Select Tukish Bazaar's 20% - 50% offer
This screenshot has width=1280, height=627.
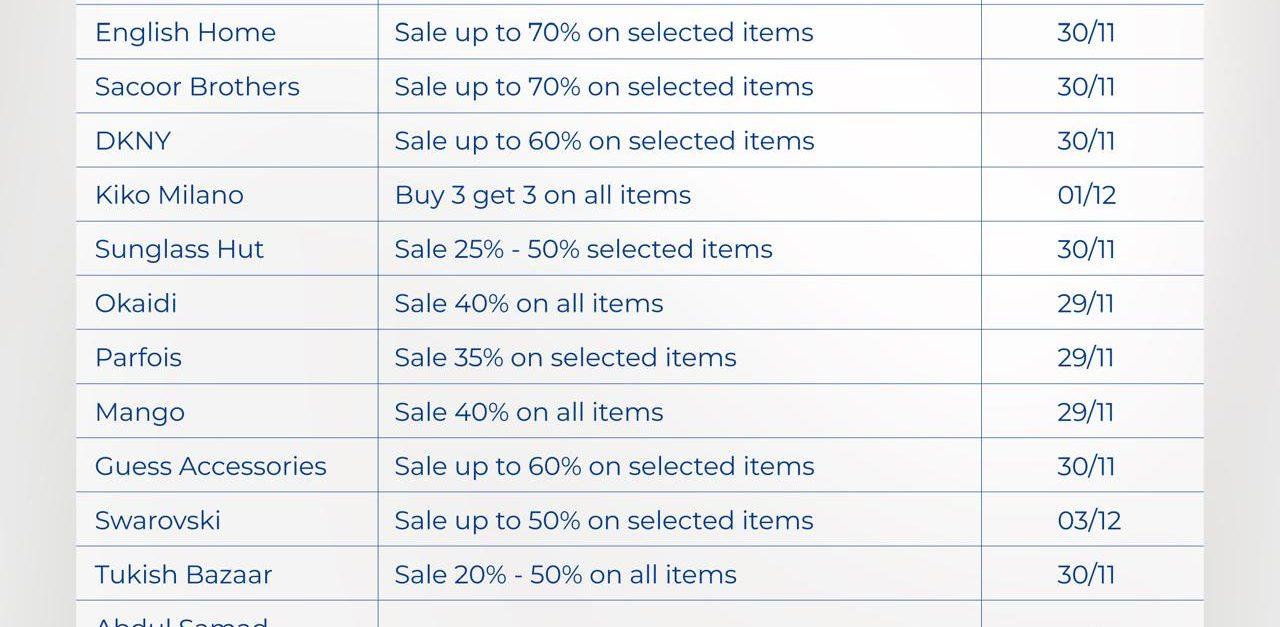click(565, 574)
